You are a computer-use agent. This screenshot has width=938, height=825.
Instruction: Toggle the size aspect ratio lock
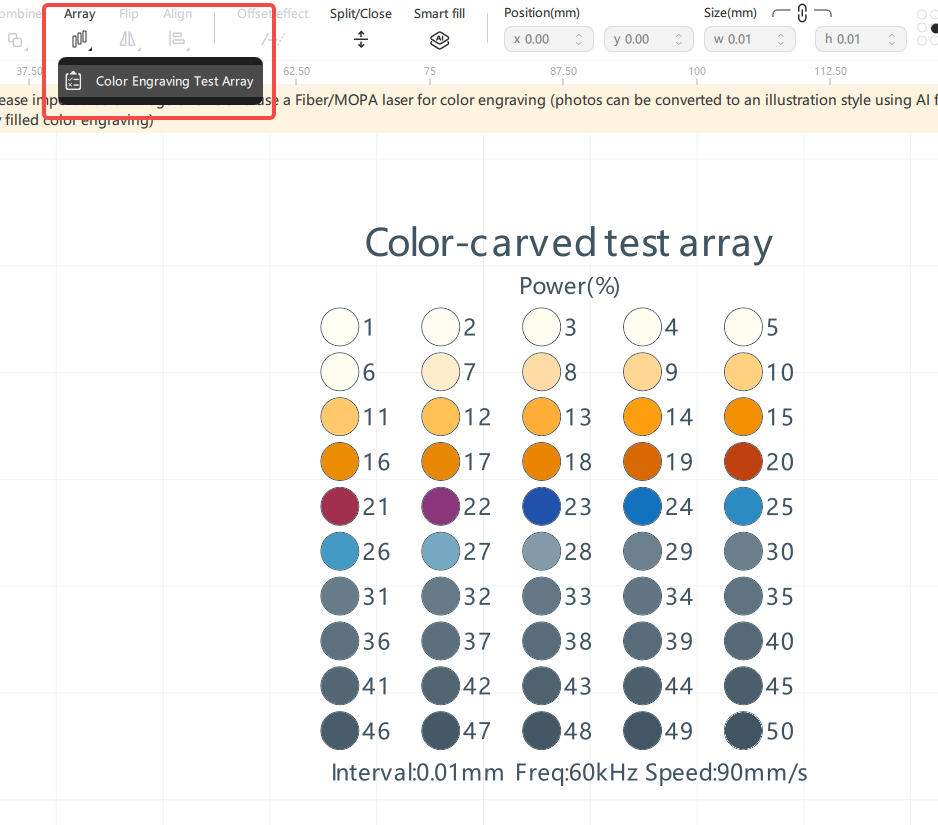[801, 15]
